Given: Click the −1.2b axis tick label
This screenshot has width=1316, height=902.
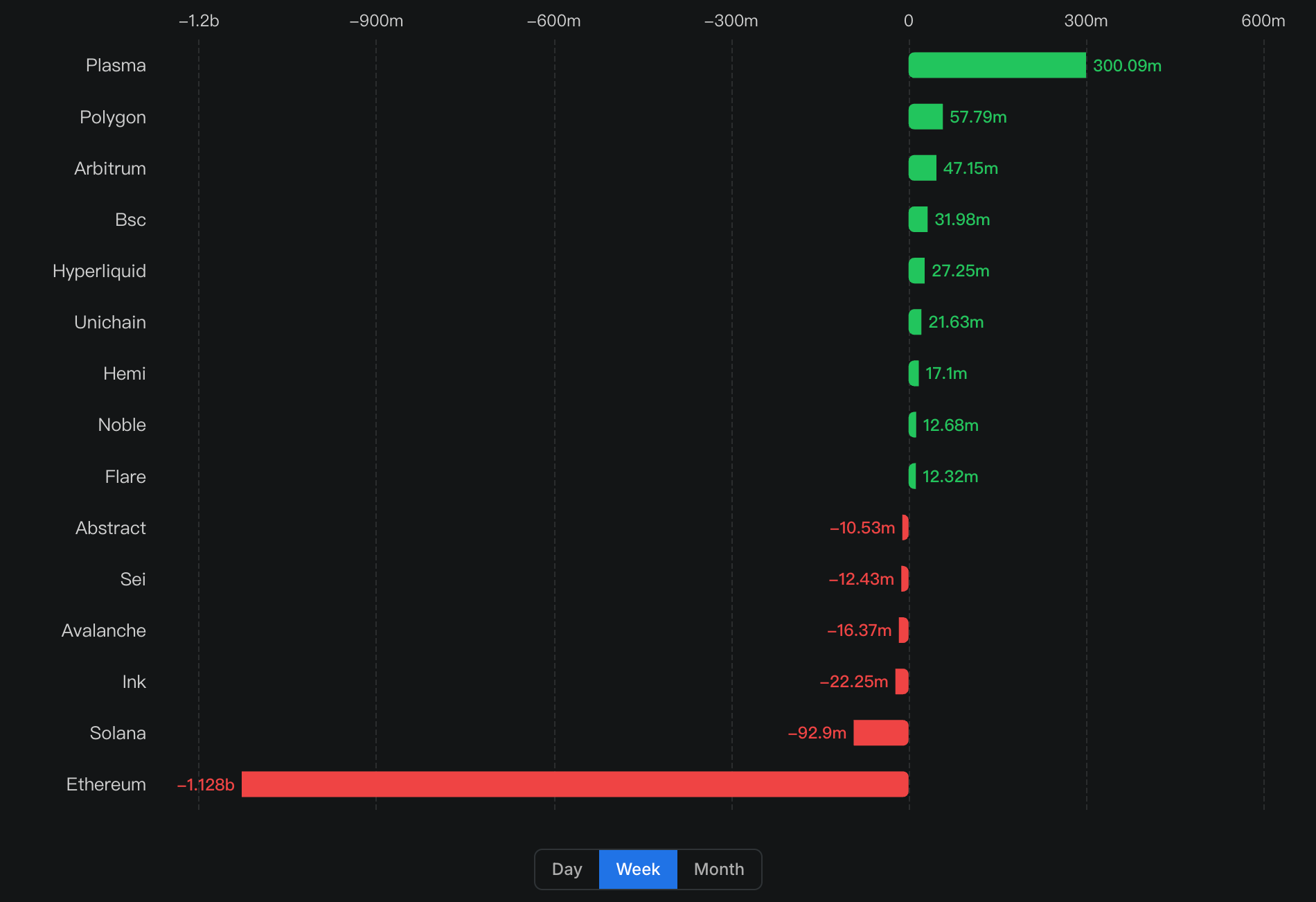Looking at the screenshot, I should coord(199,21).
